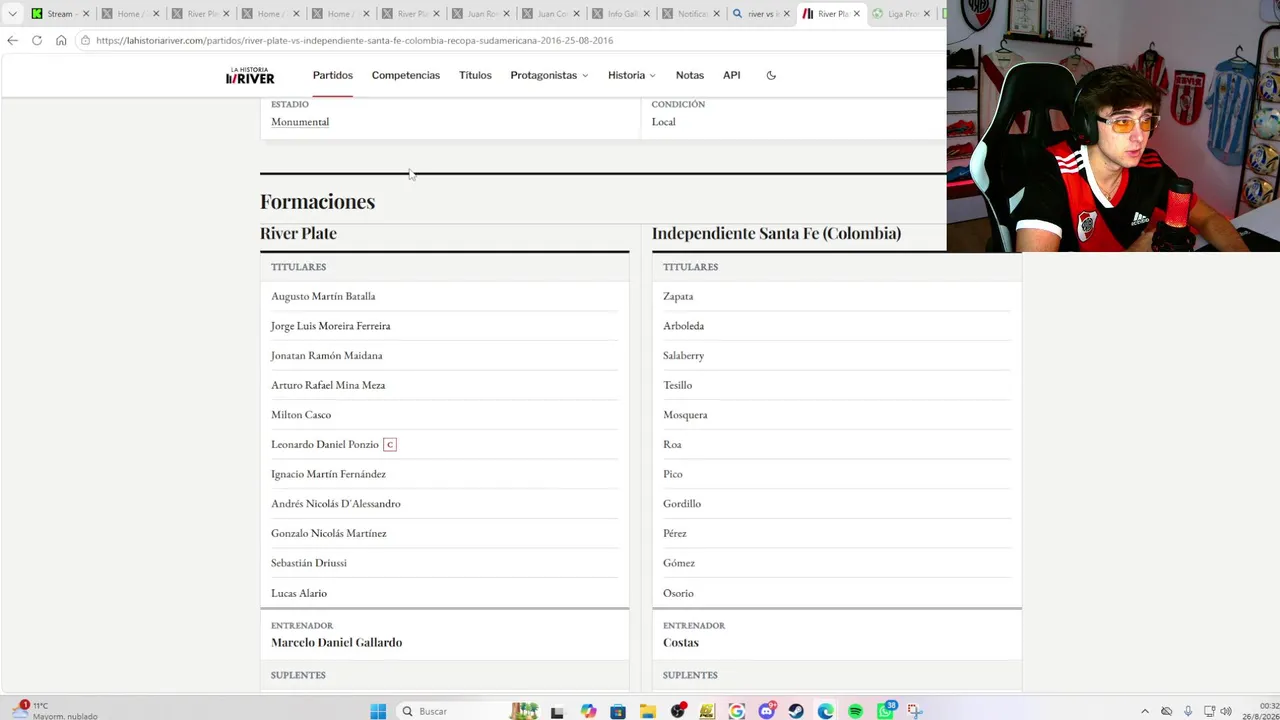This screenshot has height=720, width=1280.
Task: Open coach Marcelo Daniel Gallardo link
Action: (337, 642)
